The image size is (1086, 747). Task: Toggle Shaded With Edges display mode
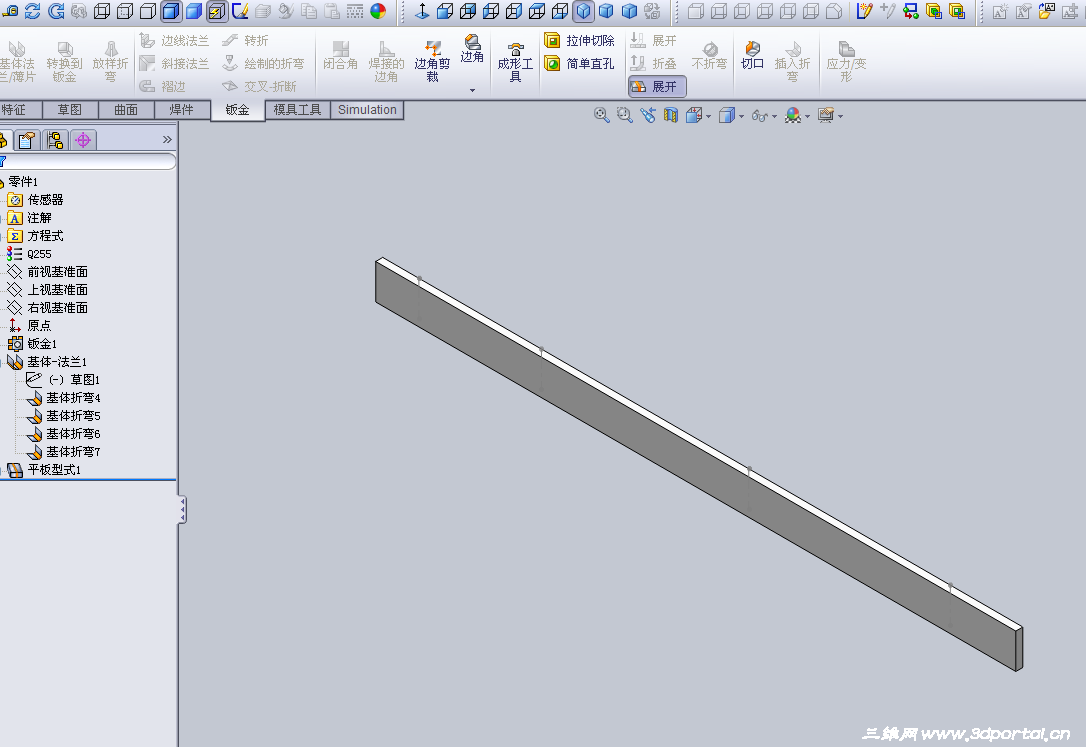pos(170,11)
